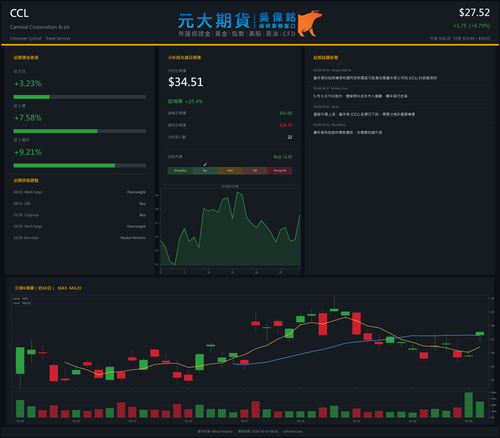Click the $45.00 high target value
Viewport: 500px width, 438px height.
(x=286, y=113)
